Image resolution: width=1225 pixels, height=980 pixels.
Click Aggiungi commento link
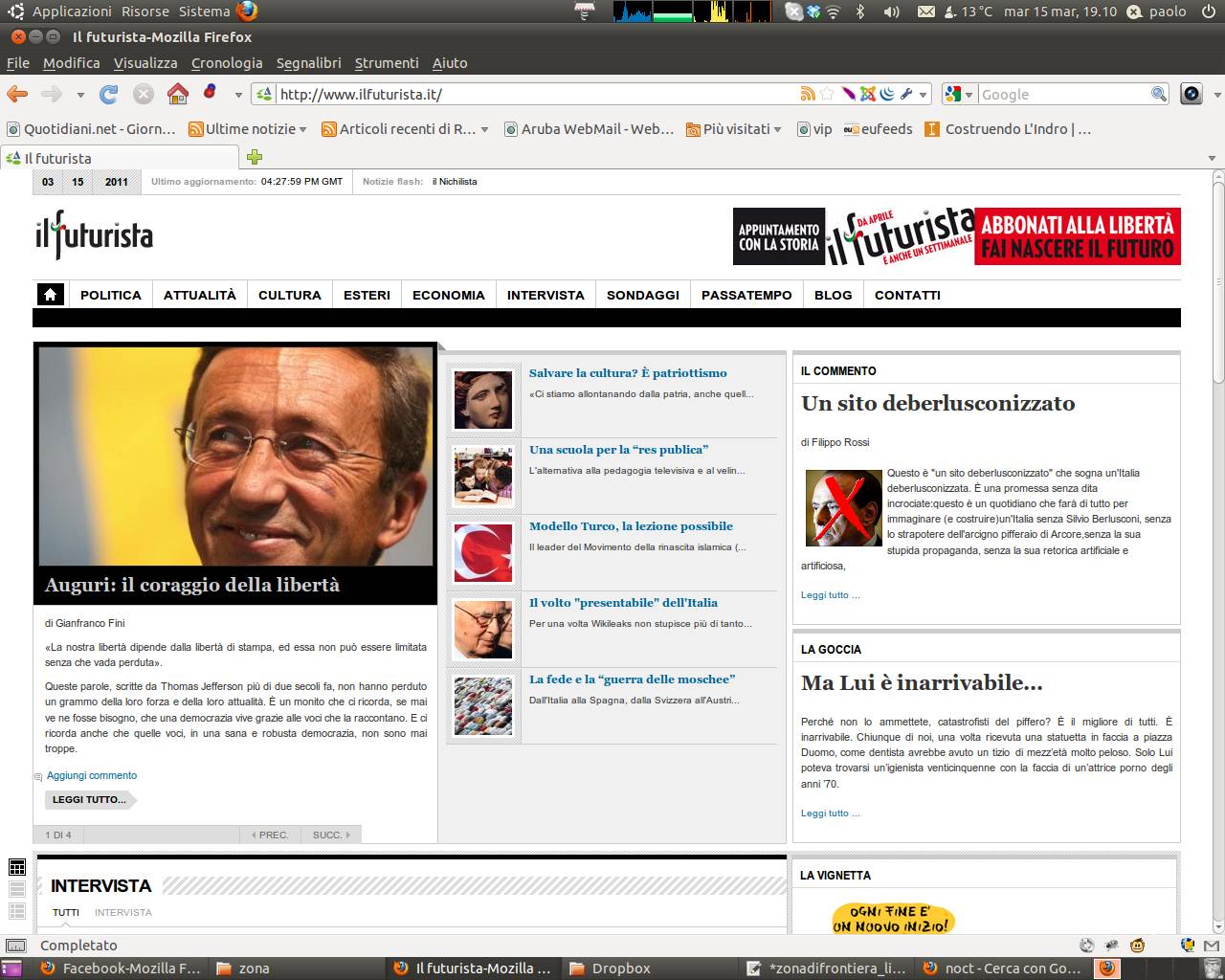click(92, 775)
